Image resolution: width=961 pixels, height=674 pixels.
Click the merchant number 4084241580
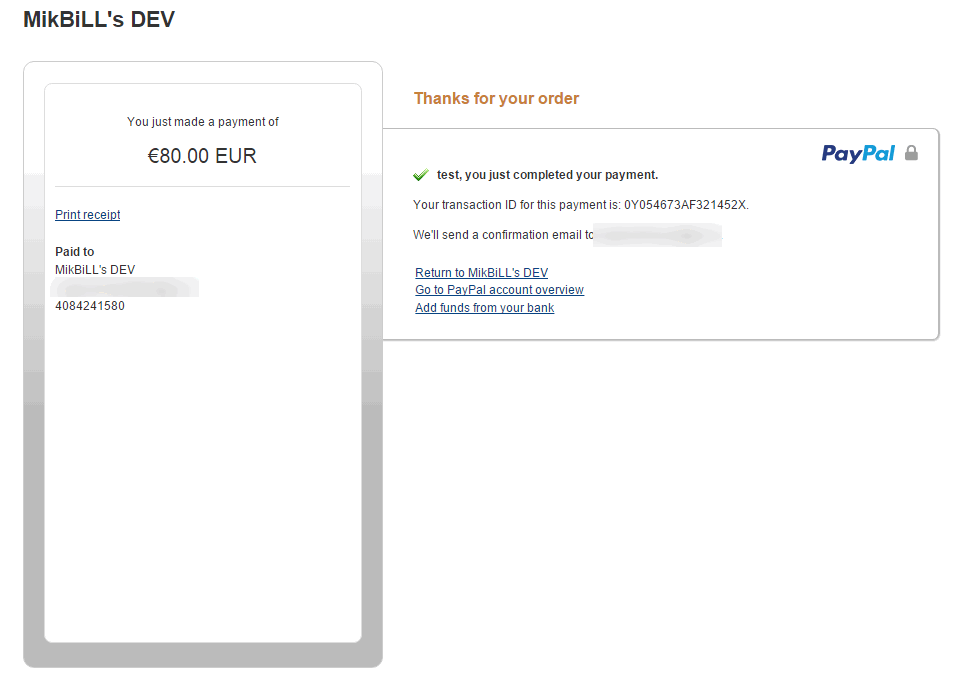90,306
